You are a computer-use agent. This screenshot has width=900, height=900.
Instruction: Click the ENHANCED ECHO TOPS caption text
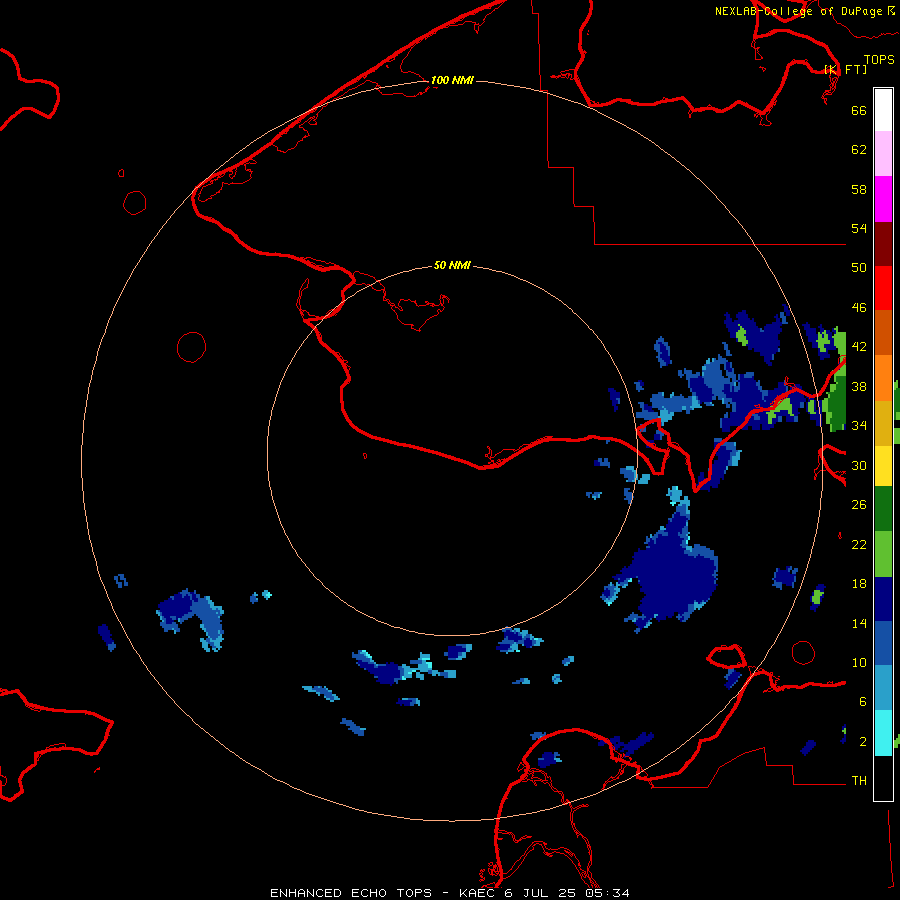[x=351, y=893]
